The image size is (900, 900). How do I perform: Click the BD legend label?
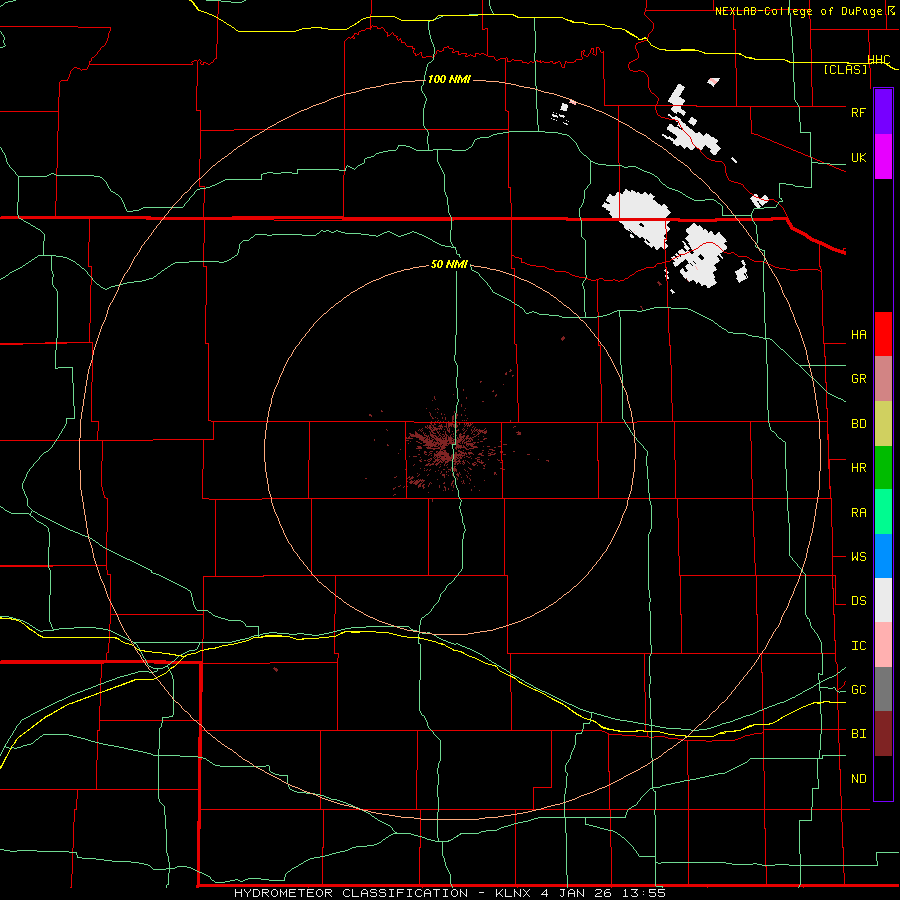tap(858, 424)
